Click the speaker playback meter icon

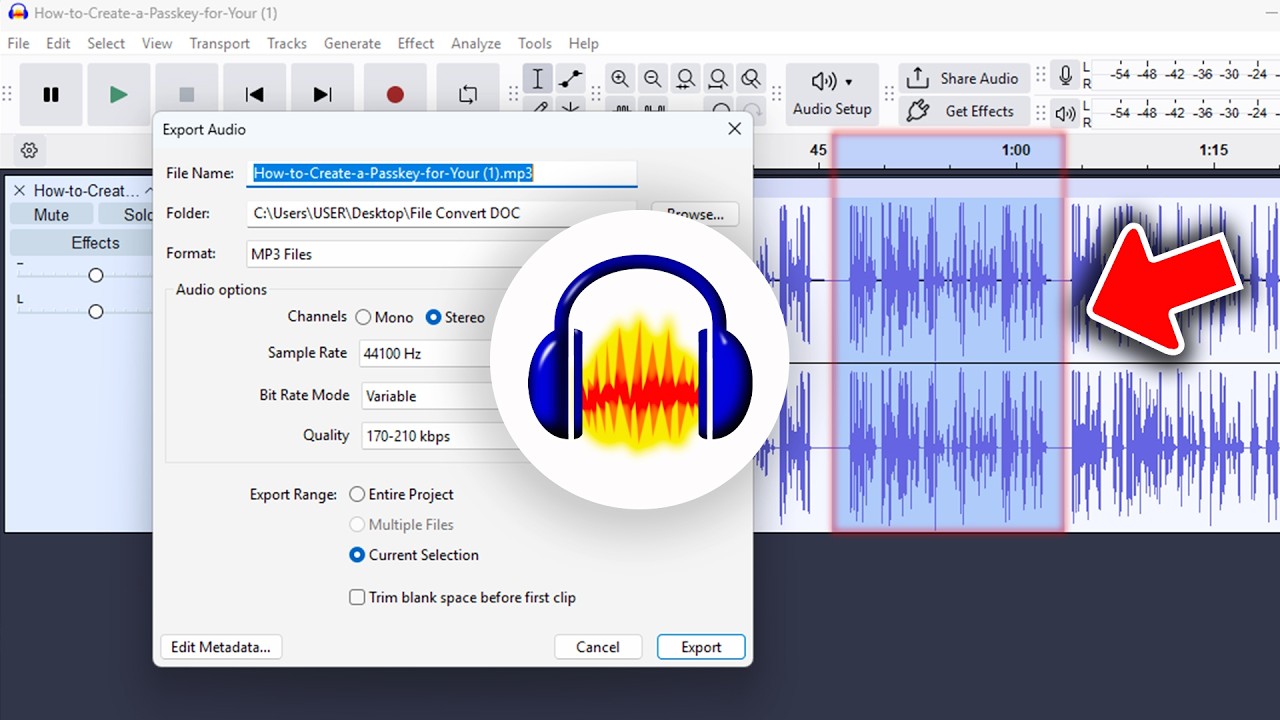click(x=1066, y=113)
